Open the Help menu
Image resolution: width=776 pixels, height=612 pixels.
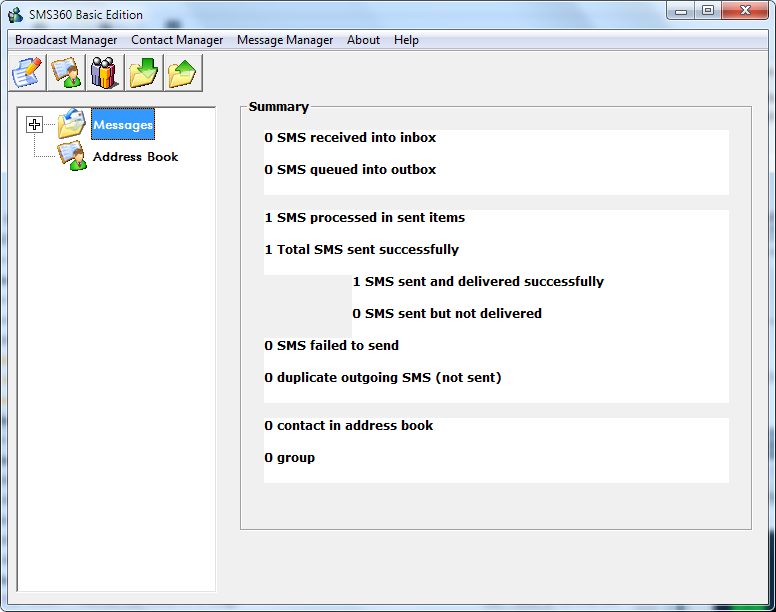pos(406,40)
